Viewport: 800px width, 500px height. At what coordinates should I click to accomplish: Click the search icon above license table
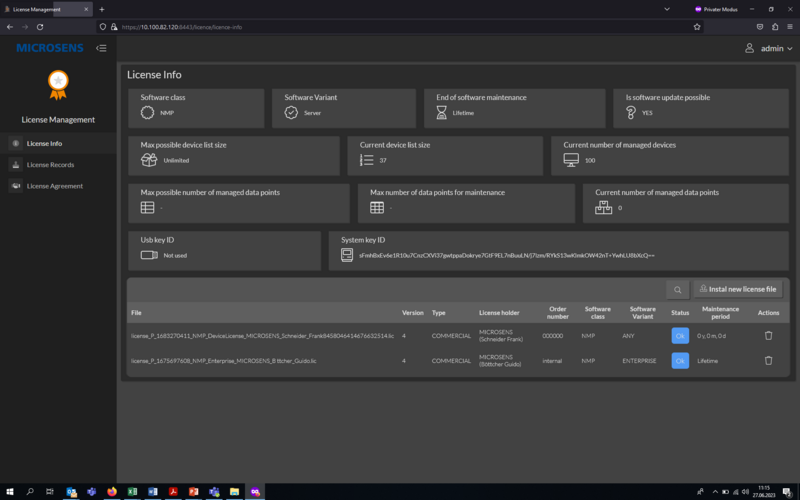[x=677, y=289]
